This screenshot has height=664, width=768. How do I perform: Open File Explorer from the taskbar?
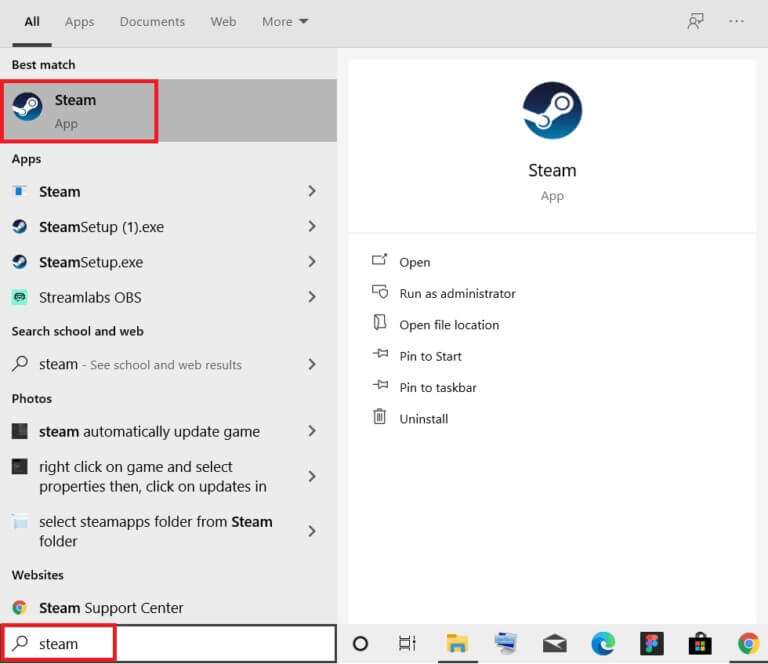pos(457,643)
